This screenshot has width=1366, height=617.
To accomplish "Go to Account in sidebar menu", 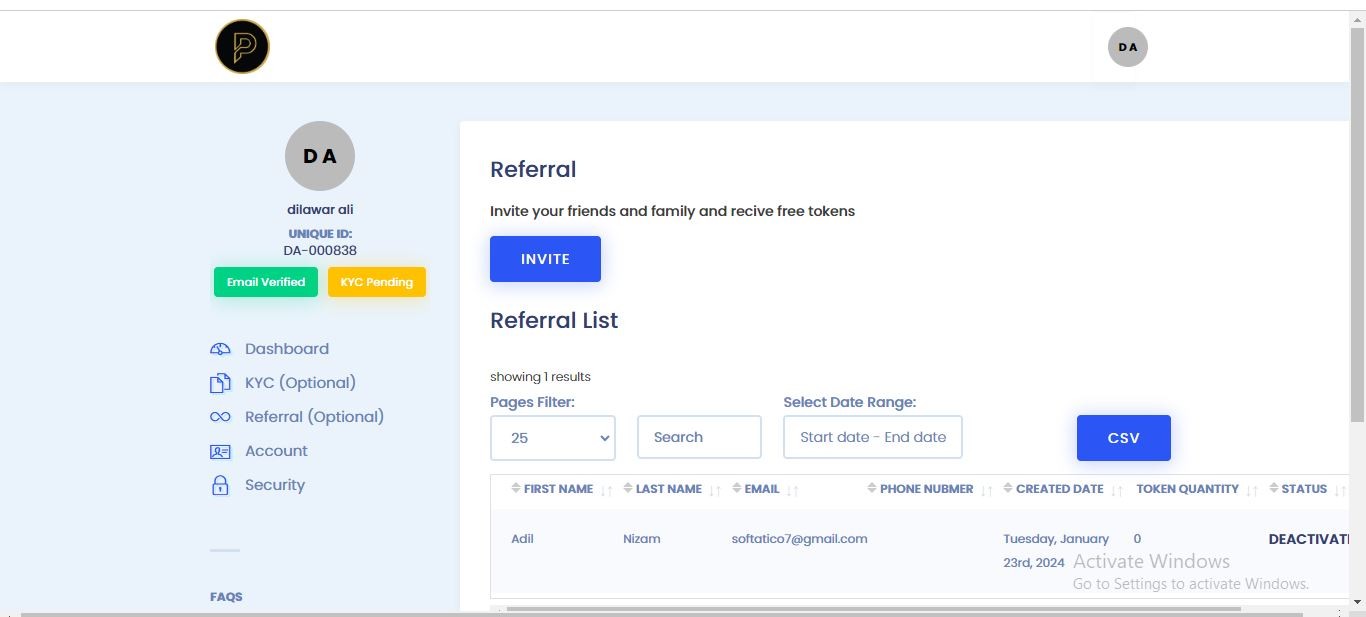I will click(x=276, y=451).
